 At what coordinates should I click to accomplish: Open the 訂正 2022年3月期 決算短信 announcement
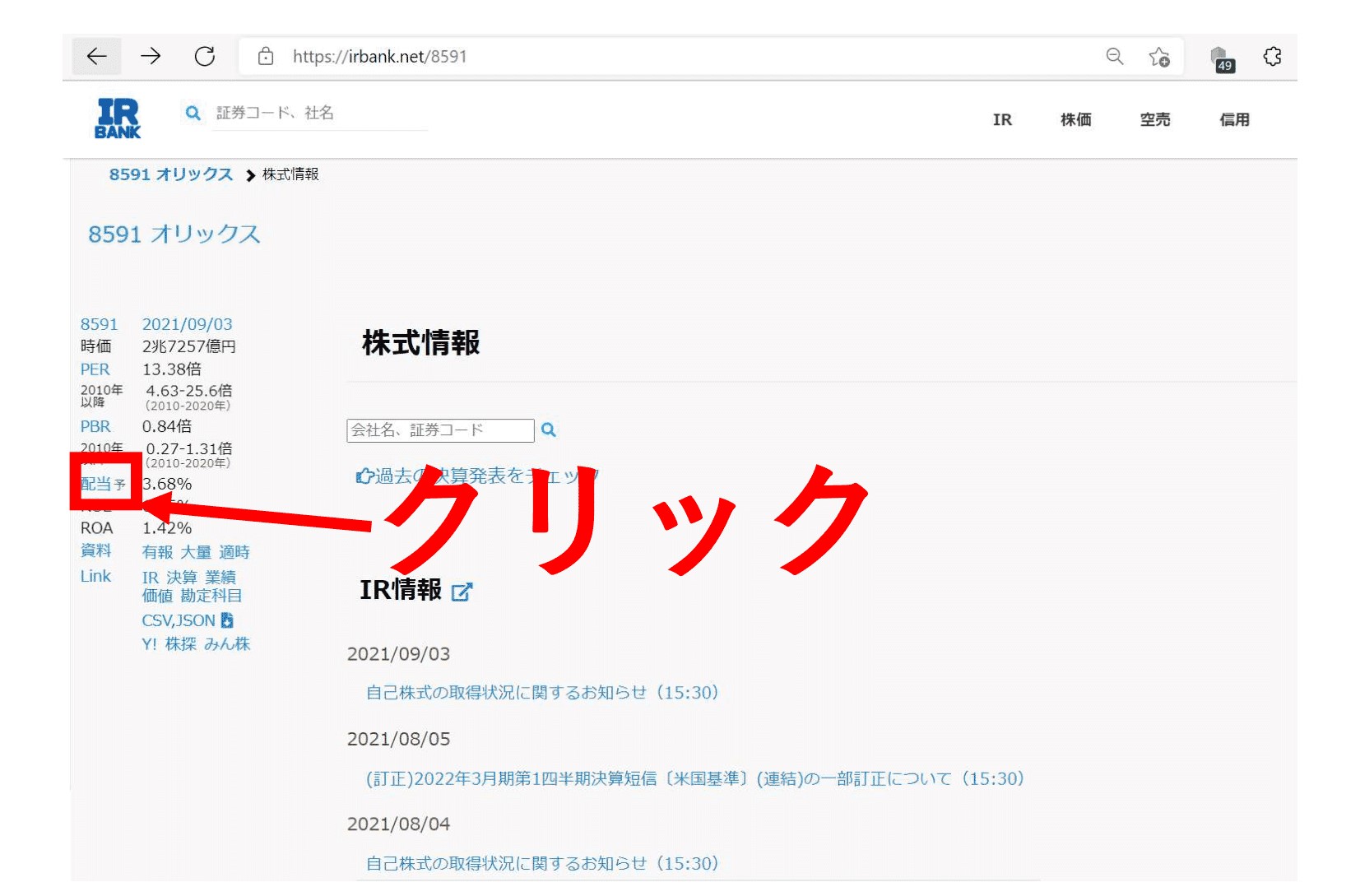click(694, 778)
